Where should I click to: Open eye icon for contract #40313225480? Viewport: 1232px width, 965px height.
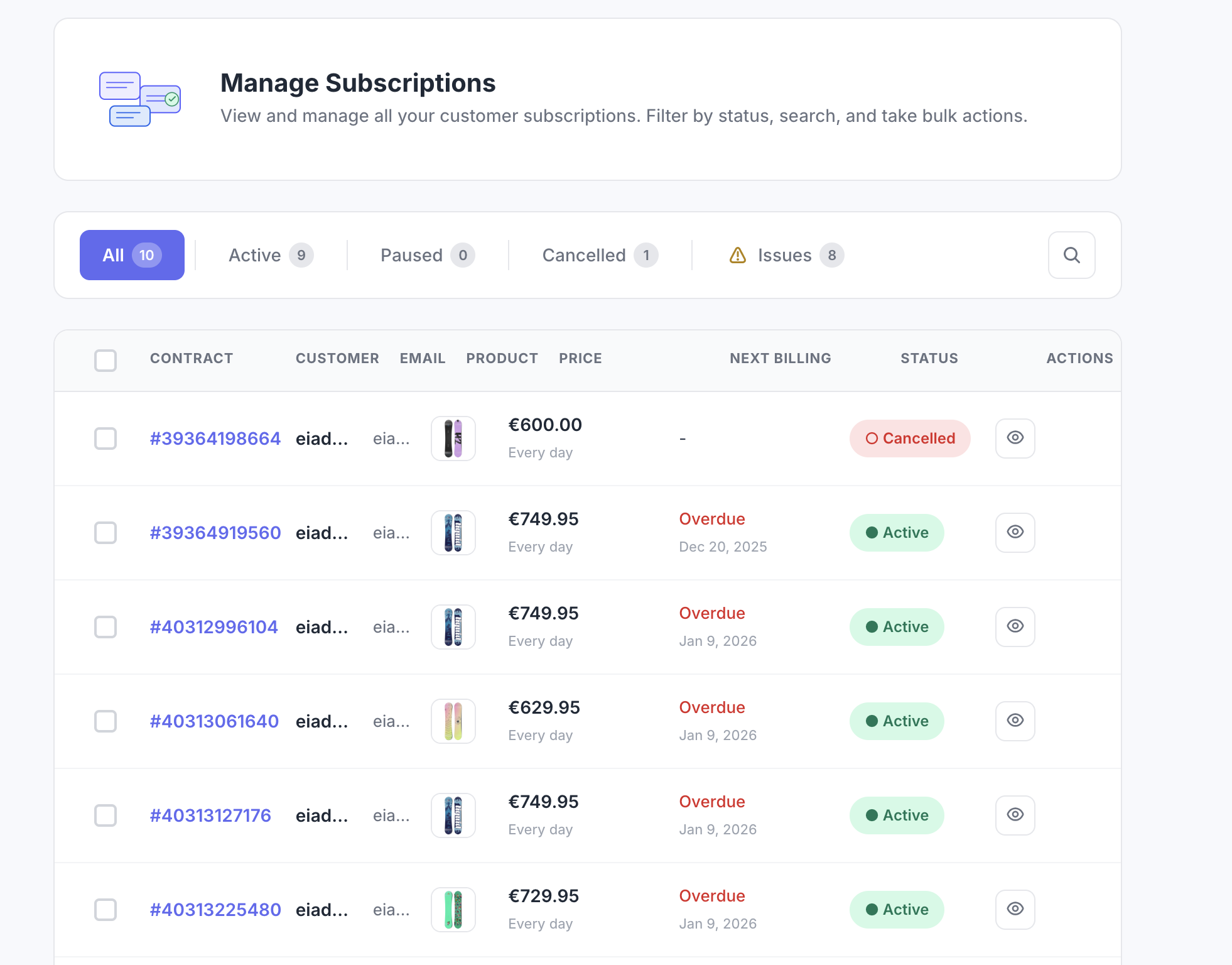coord(1015,909)
